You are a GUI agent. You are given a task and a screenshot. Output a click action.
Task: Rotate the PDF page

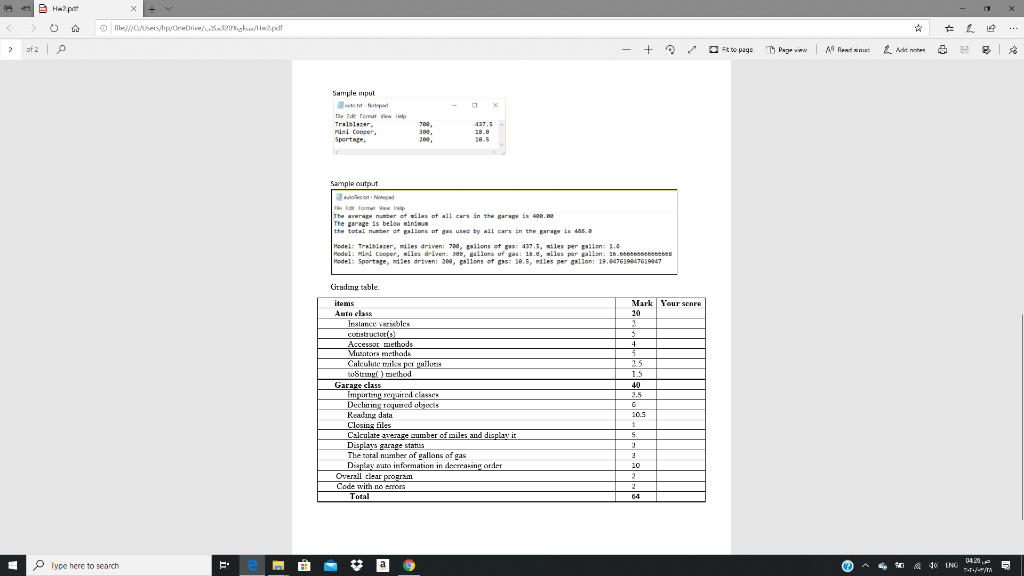[x=670, y=50]
